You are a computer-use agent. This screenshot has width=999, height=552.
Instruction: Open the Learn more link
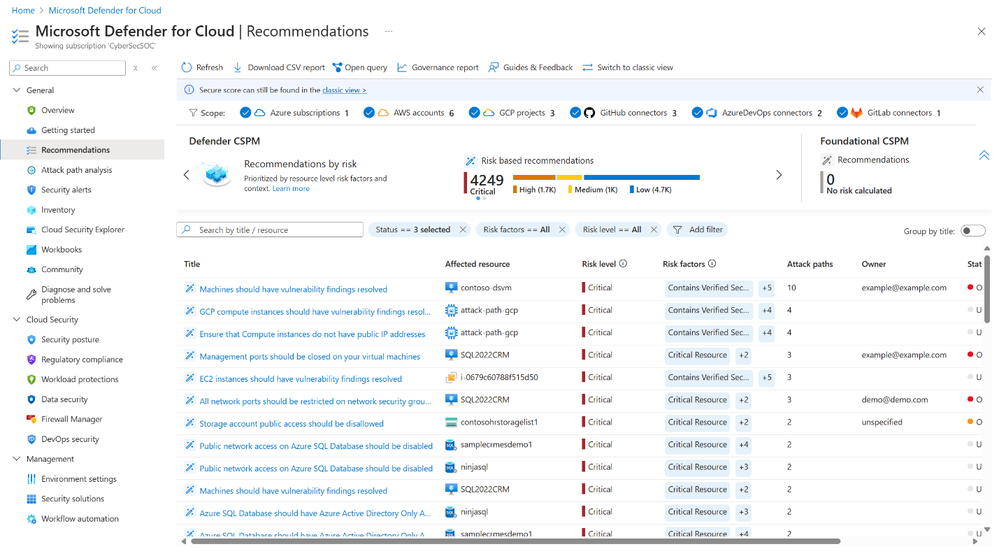click(291, 189)
